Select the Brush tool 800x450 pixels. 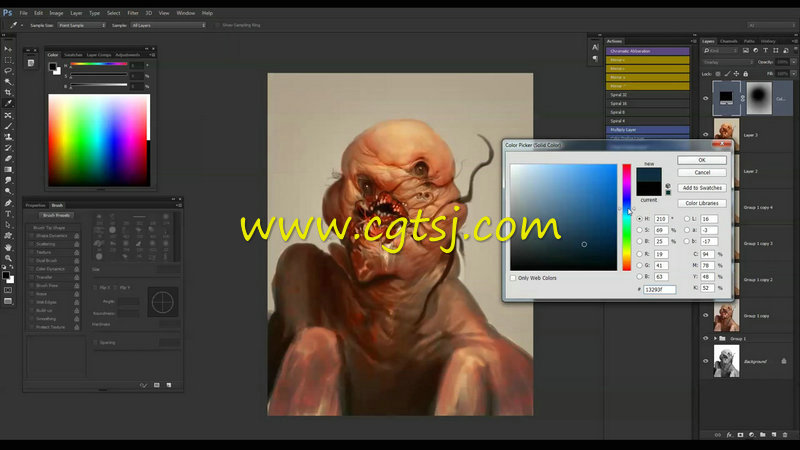point(8,126)
